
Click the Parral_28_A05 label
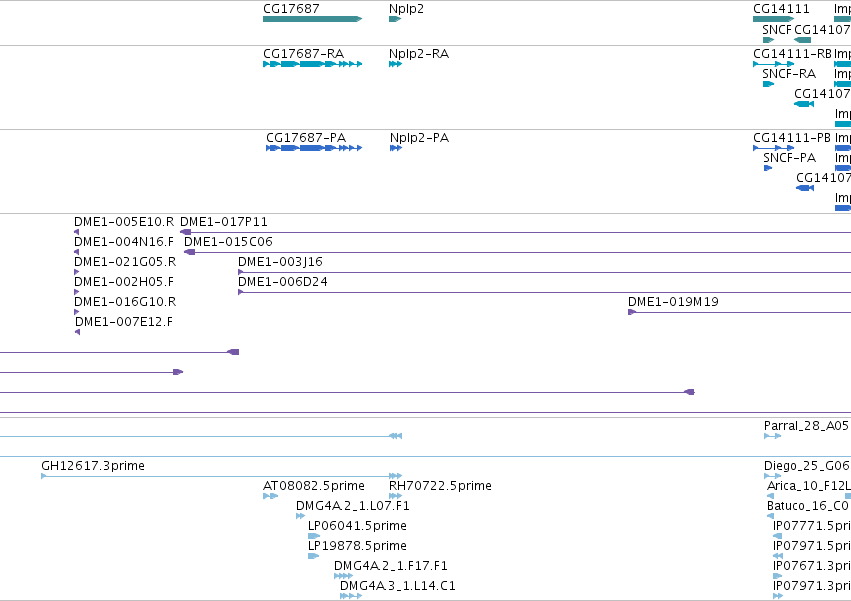pos(806,426)
